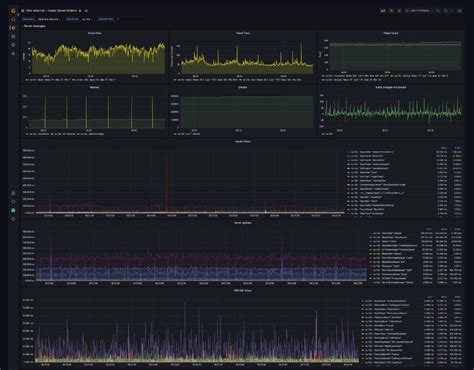Open the Search icon in the sidebar
This screenshot has height=370, width=474.
(x=13, y=19)
